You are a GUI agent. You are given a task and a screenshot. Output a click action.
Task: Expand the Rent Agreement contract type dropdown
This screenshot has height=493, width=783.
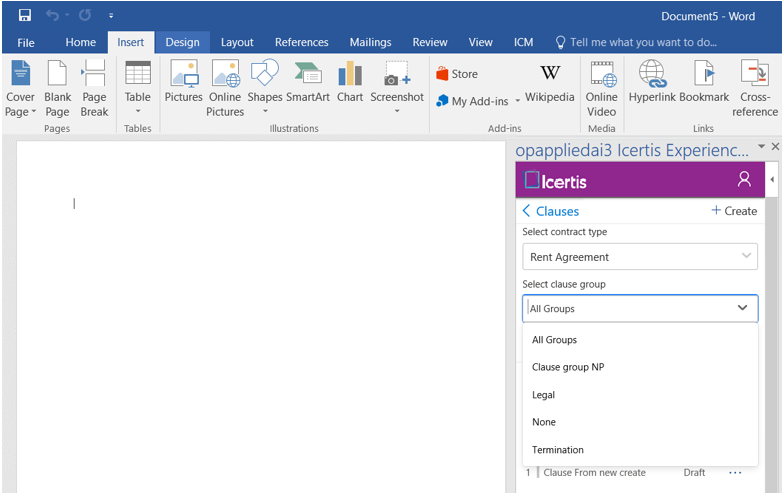click(640, 257)
